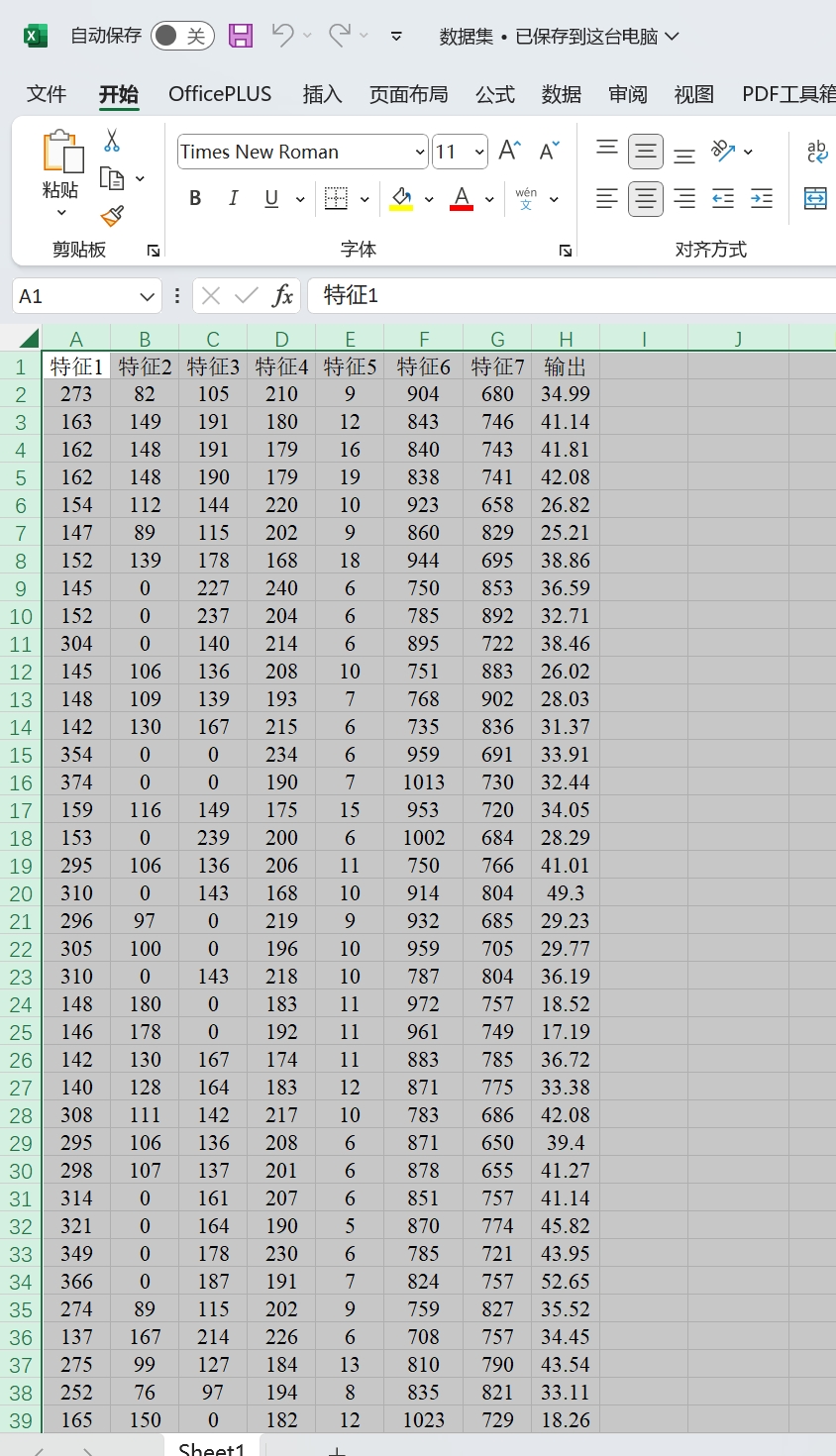Open the font color palette dropdown
This screenshot has height=1456, width=836.
coord(489,199)
